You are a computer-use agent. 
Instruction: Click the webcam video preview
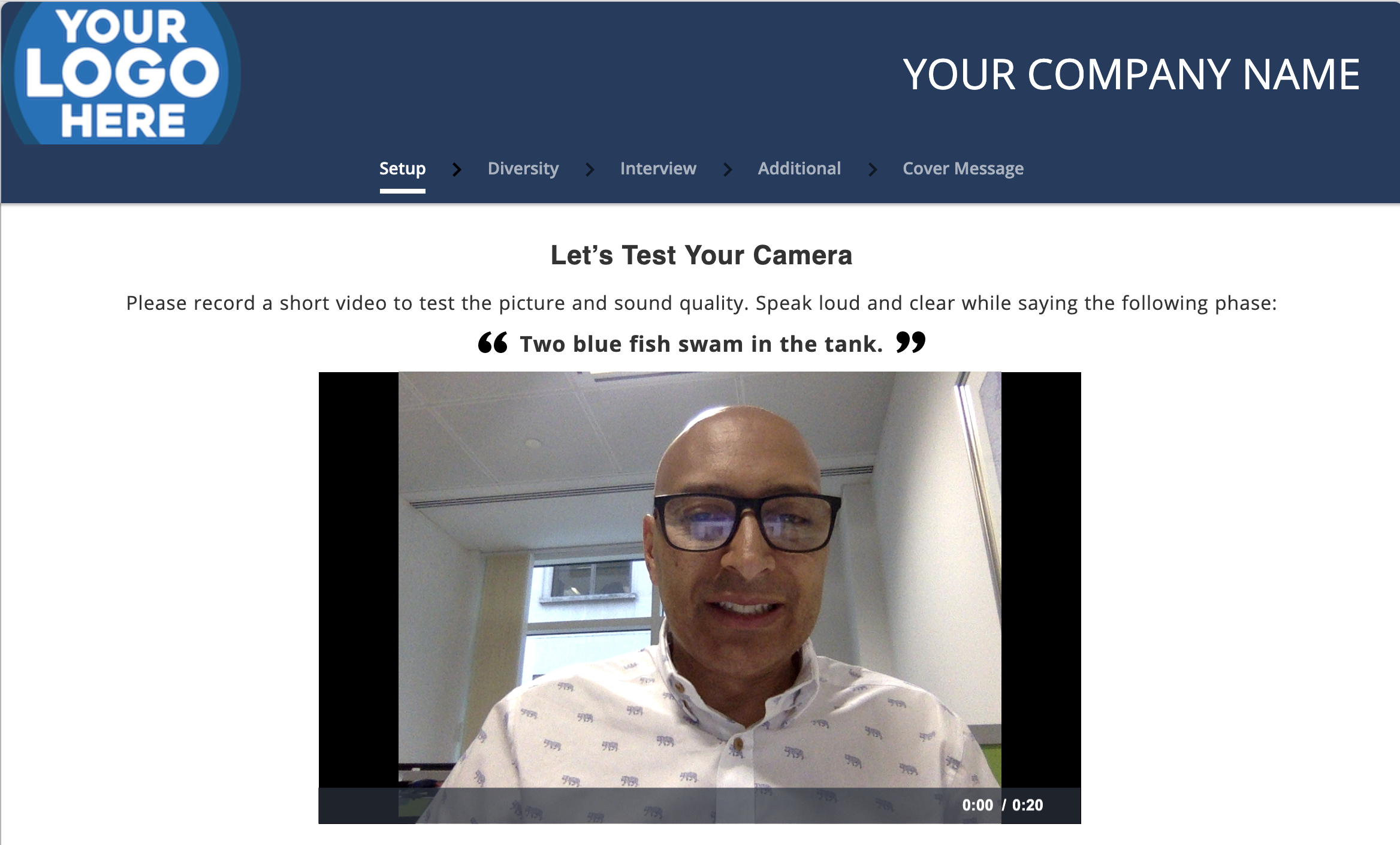(699, 580)
